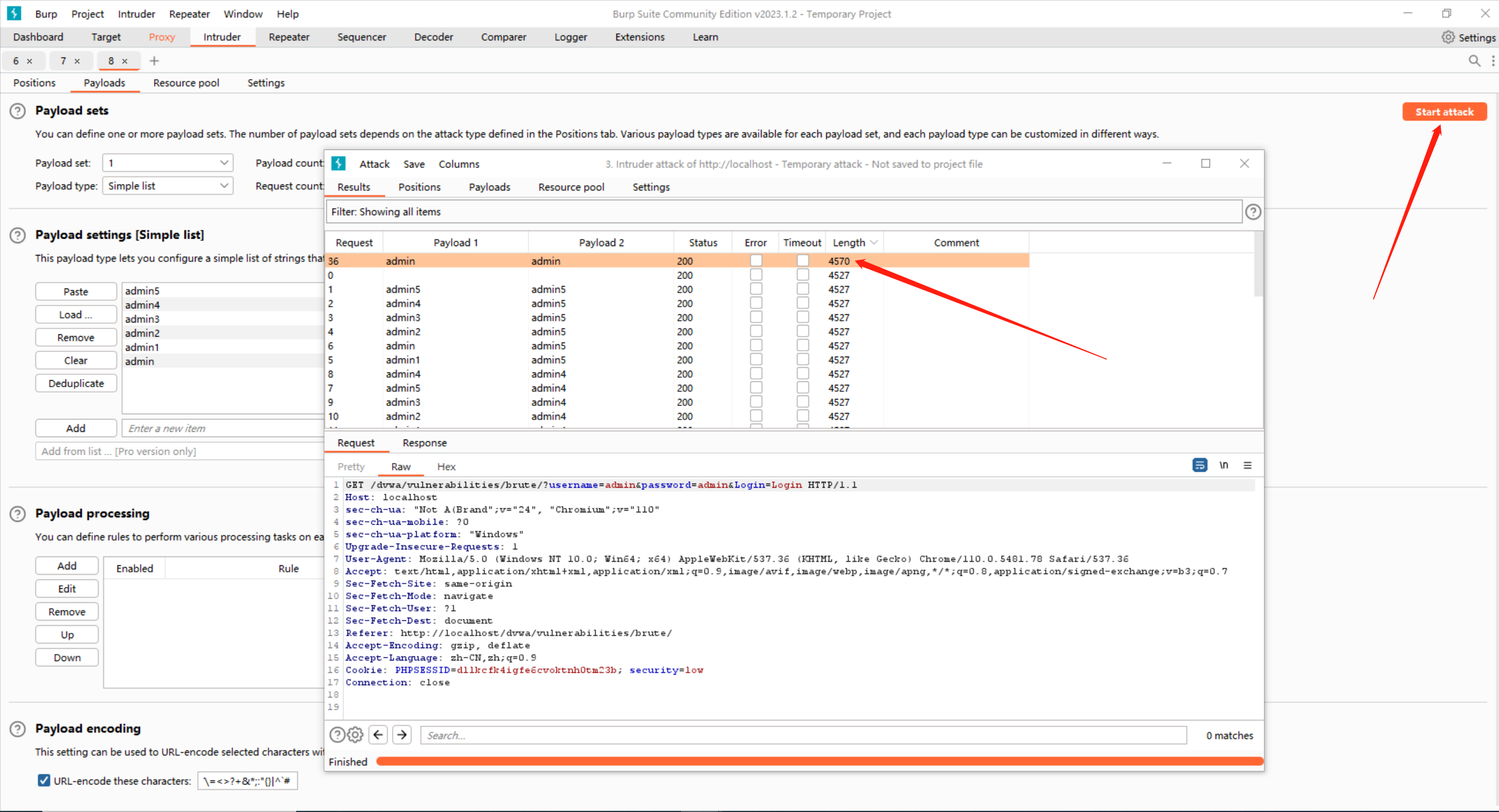Check Error checkbox for request 36
The height and width of the screenshot is (812, 1499).
click(x=756, y=260)
